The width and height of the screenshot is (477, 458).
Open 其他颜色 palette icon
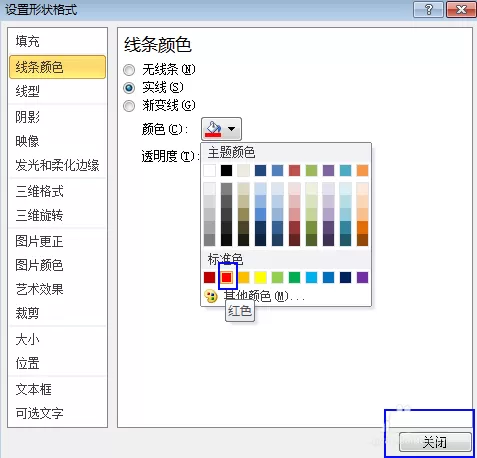[x=211, y=296]
